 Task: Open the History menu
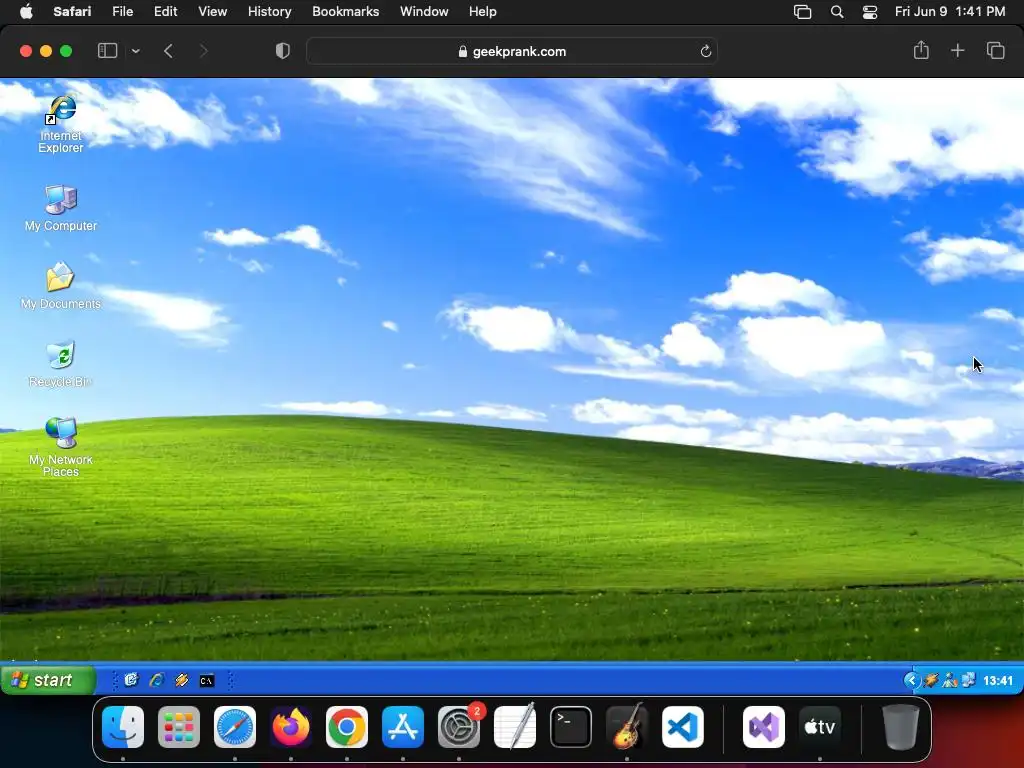pyautogui.click(x=269, y=11)
